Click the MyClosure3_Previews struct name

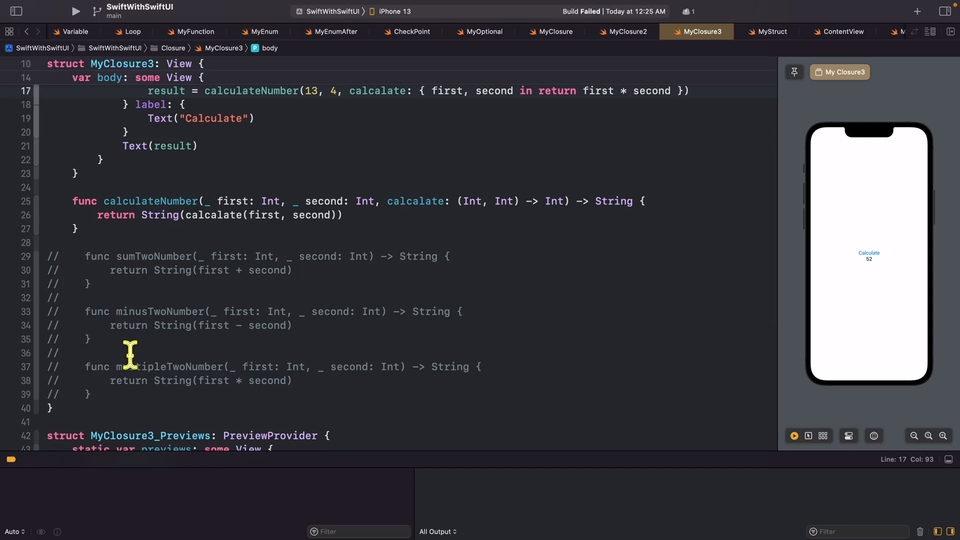[x=150, y=435]
